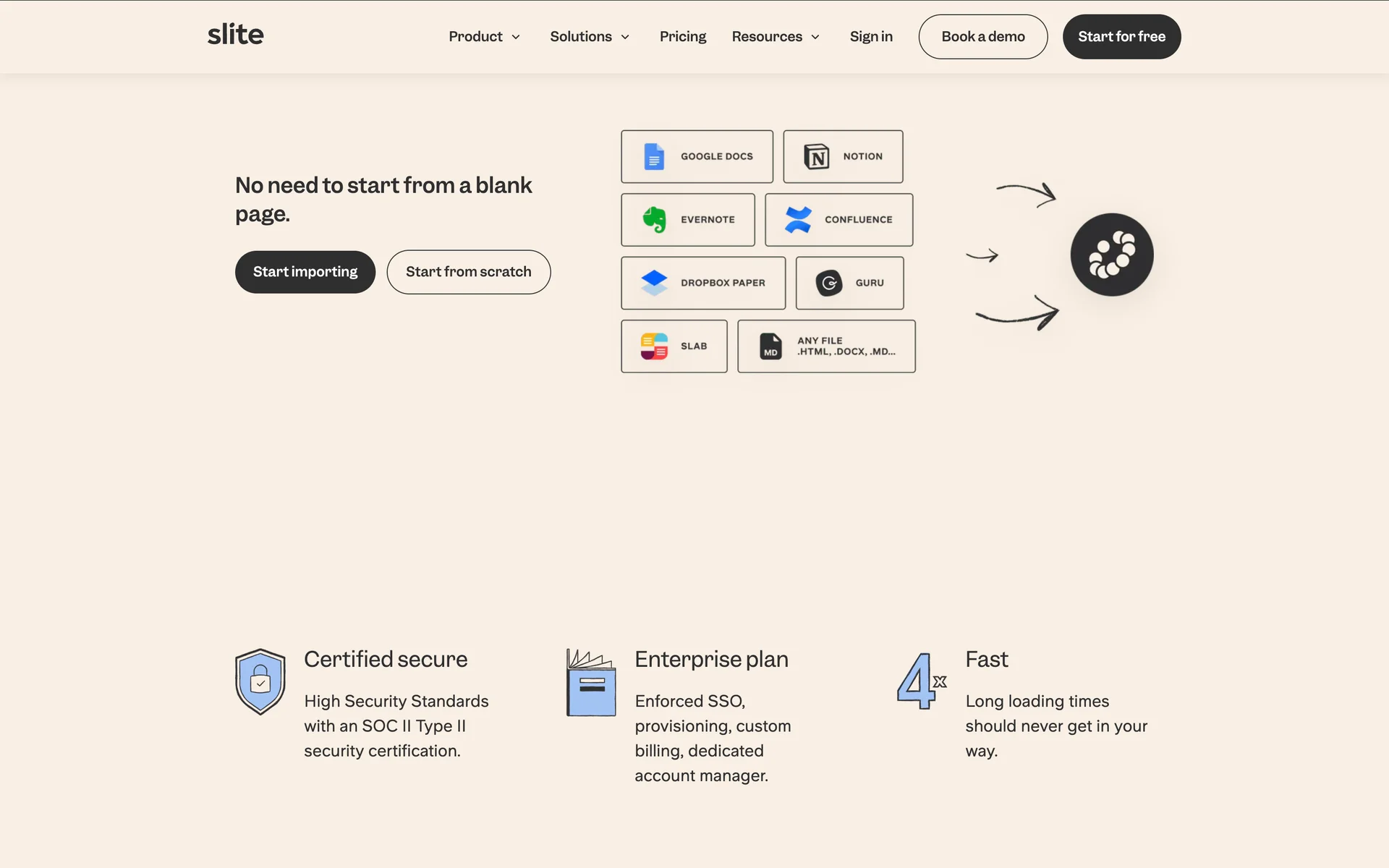The width and height of the screenshot is (1389, 868).
Task: Click the Guru logo icon
Action: pyautogui.click(x=828, y=283)
